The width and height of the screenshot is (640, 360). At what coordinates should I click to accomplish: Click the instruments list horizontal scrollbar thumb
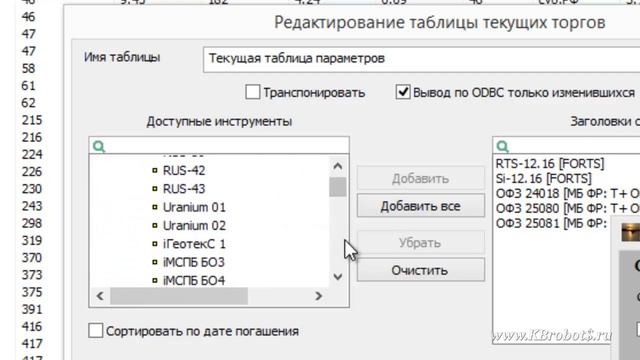179,296
